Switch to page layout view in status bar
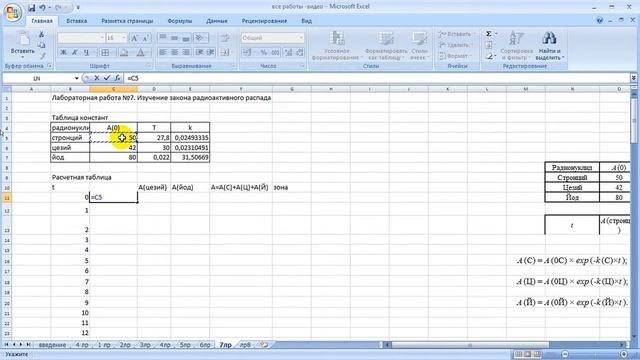The height and width of the screenshot is (360, 640). click(527, 354)
